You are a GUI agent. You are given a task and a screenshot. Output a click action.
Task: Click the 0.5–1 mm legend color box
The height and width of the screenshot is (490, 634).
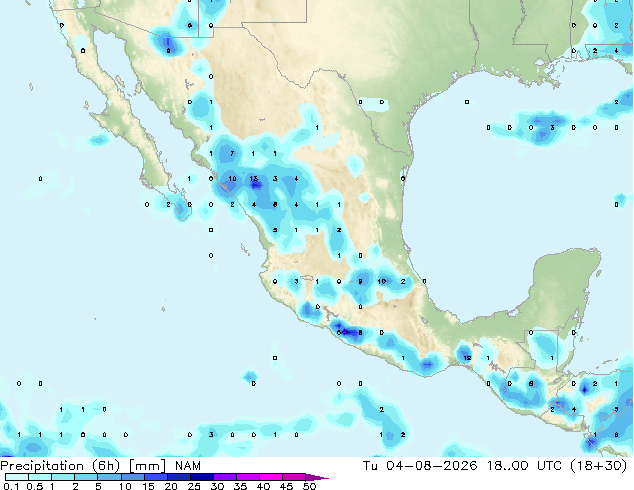tap(40, 477)
